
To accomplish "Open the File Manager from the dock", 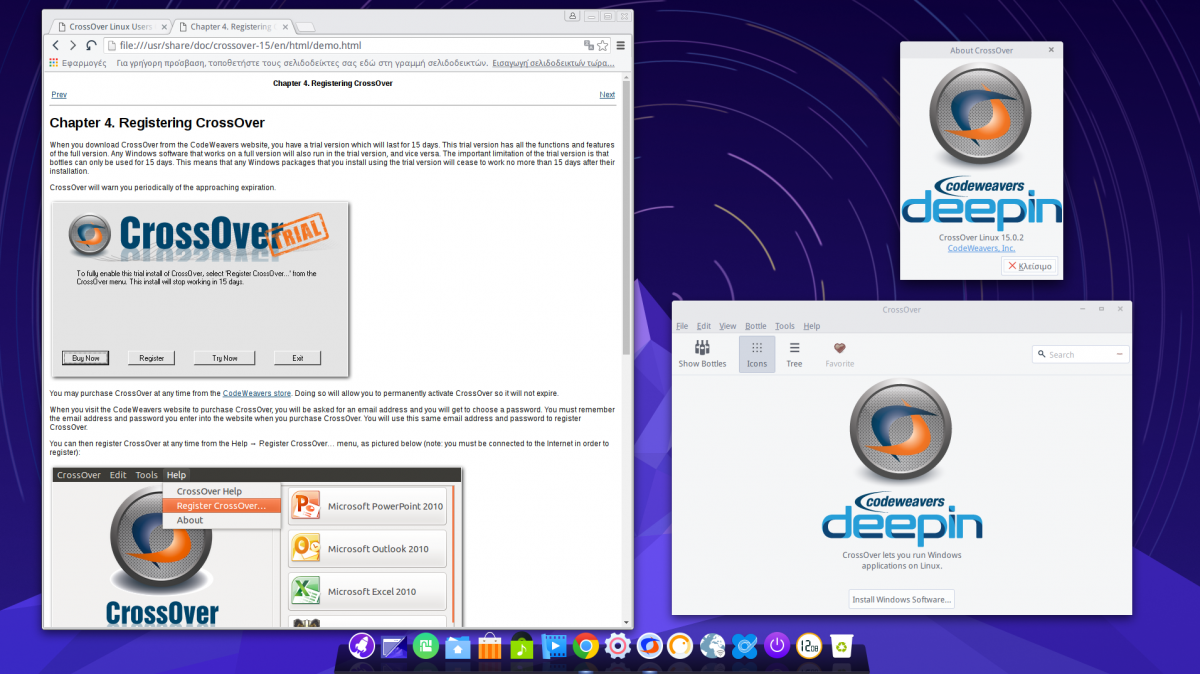I will click(458, 646).
